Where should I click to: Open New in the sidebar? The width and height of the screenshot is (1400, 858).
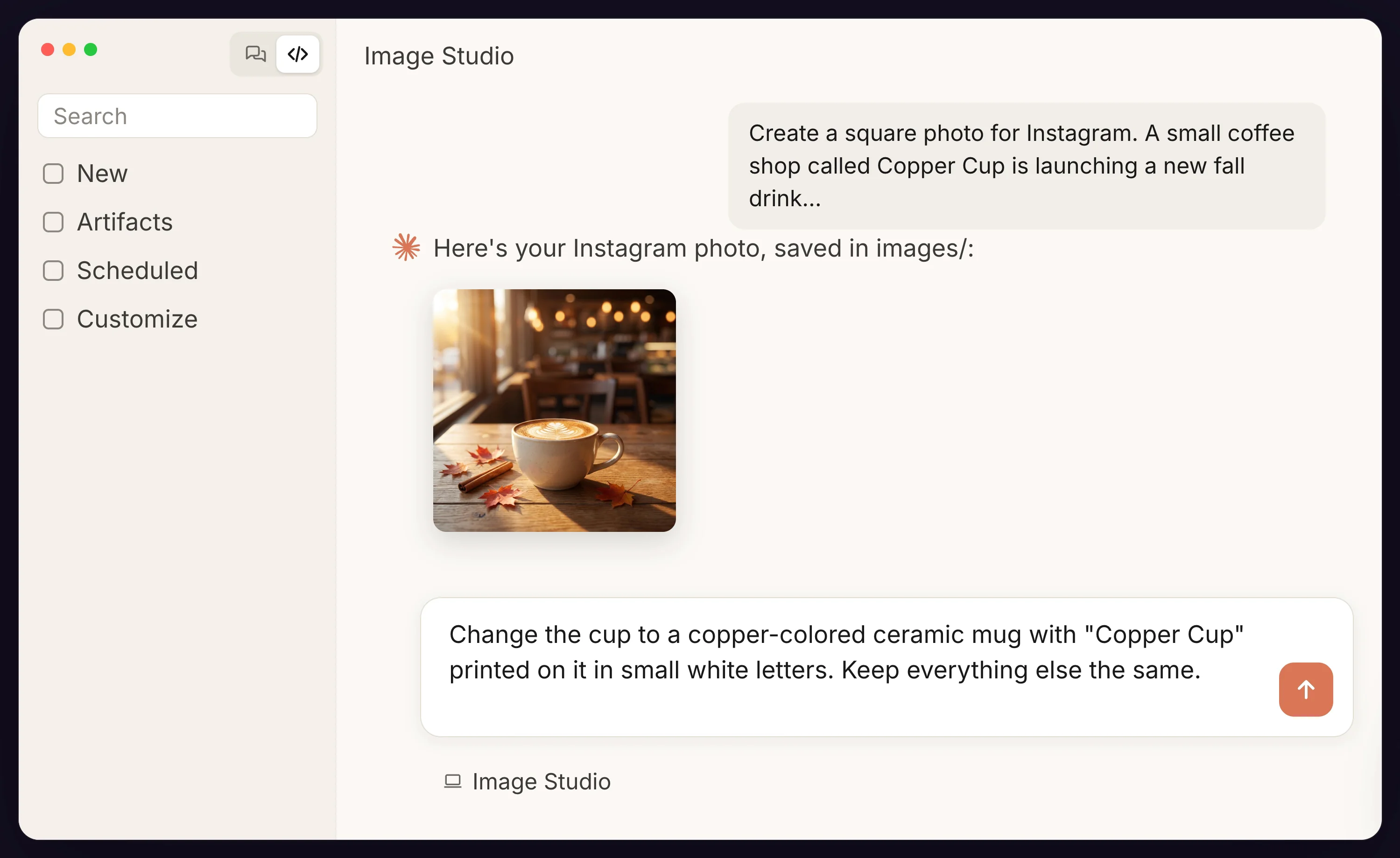(x=102, y=174)
